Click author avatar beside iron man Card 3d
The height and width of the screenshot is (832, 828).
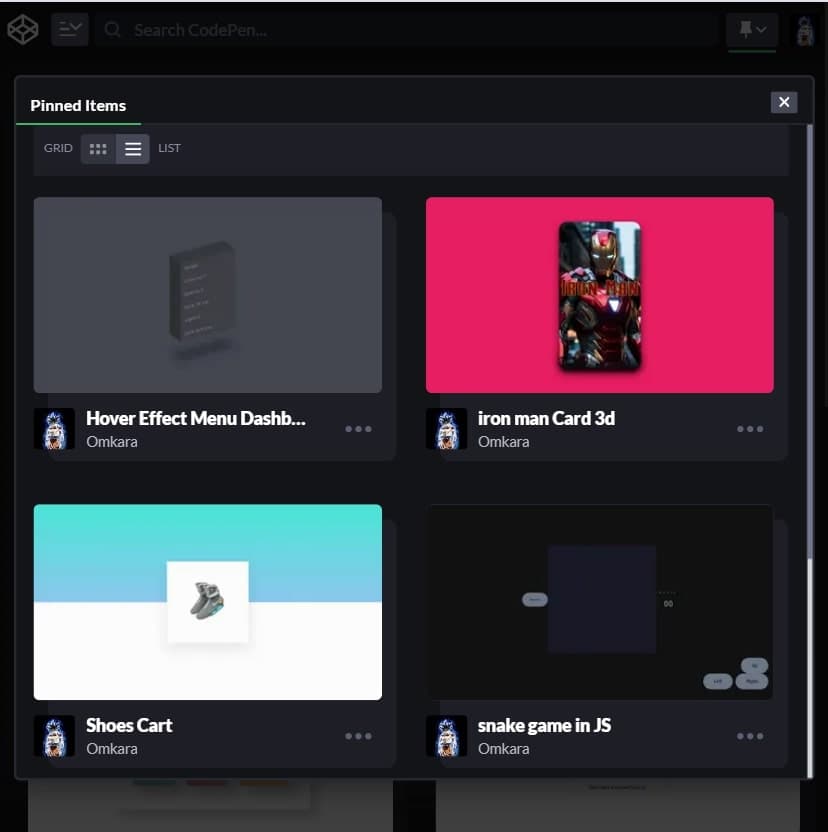point(446,429)
